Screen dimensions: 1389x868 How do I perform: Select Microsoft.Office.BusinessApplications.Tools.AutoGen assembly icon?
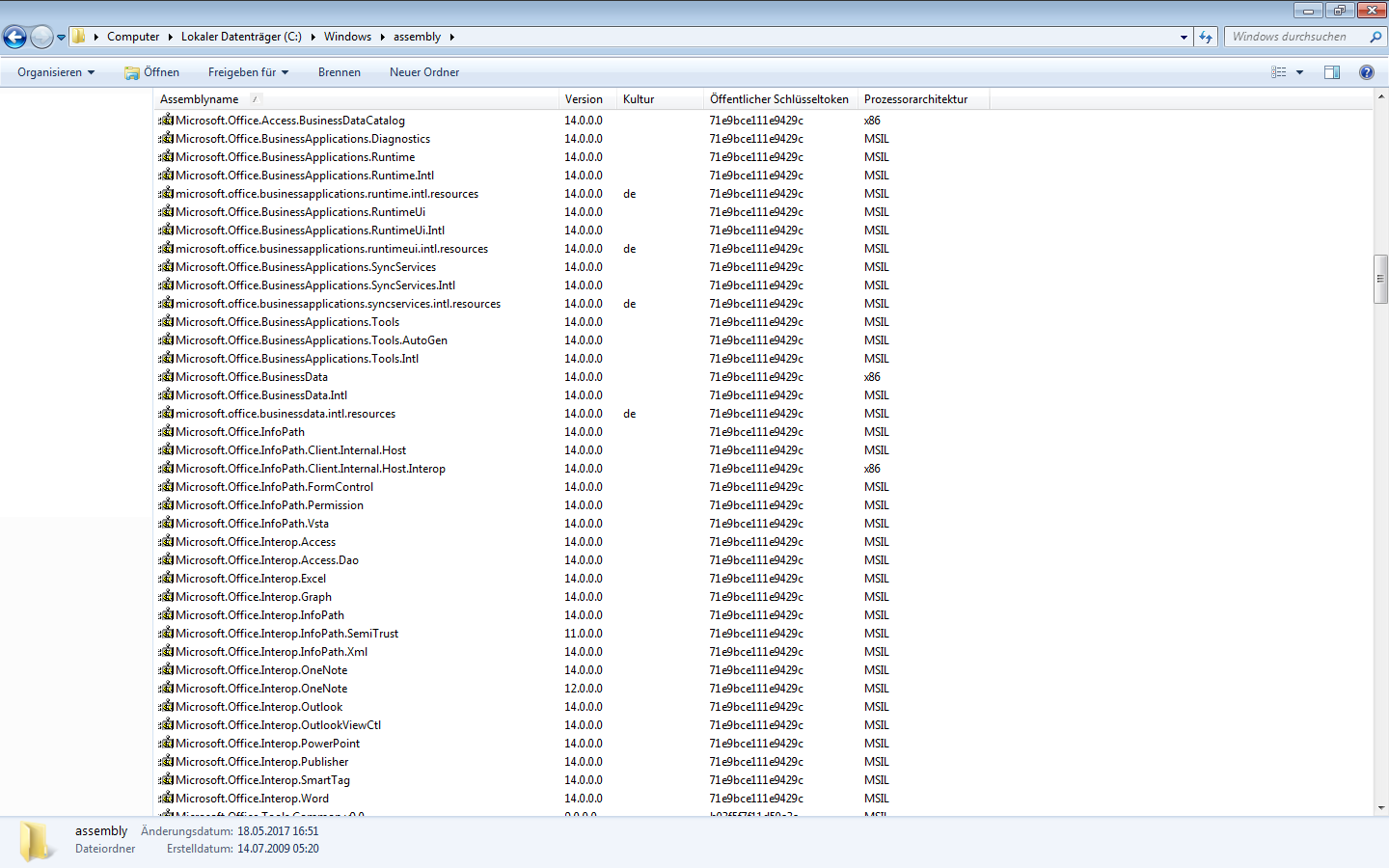pos(166,339)
